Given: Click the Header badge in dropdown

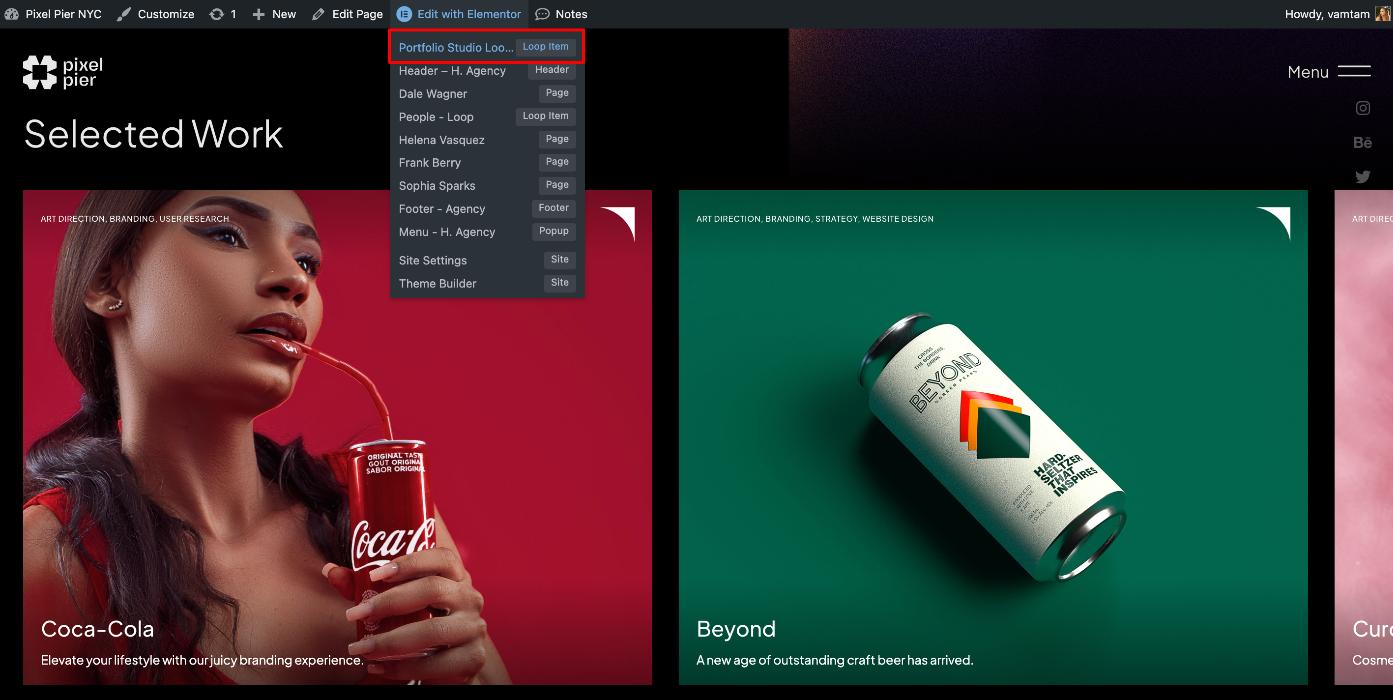Looking at the screenshot, I should click(x=552, y=70).
